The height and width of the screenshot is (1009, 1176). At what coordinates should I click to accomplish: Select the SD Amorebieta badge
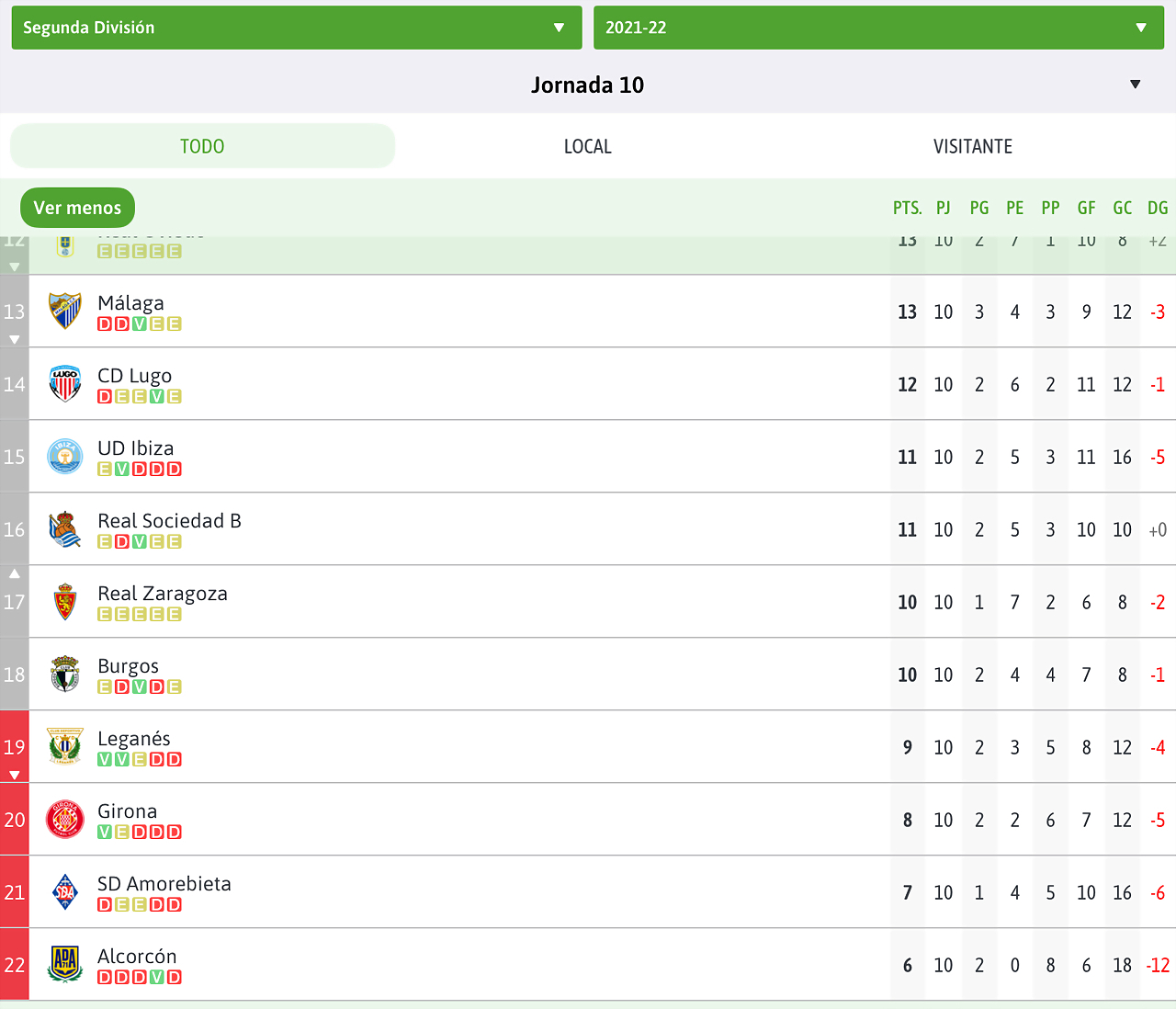[65, 891]
